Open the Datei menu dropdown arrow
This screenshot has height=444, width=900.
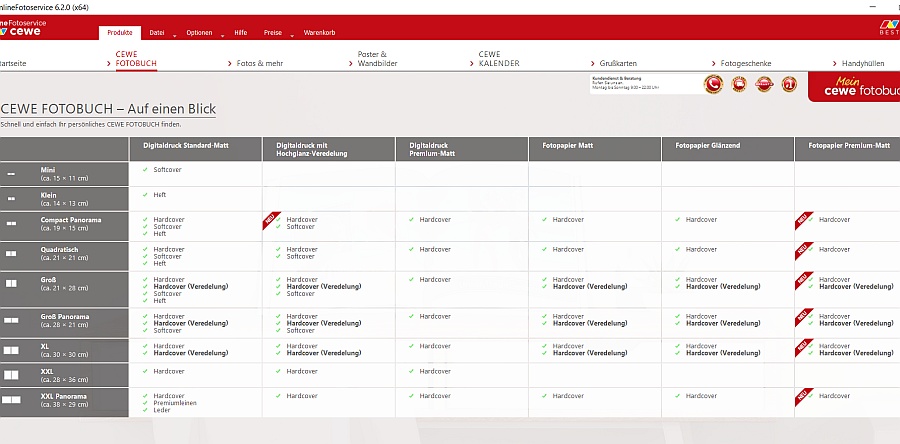tap(174, 36)
